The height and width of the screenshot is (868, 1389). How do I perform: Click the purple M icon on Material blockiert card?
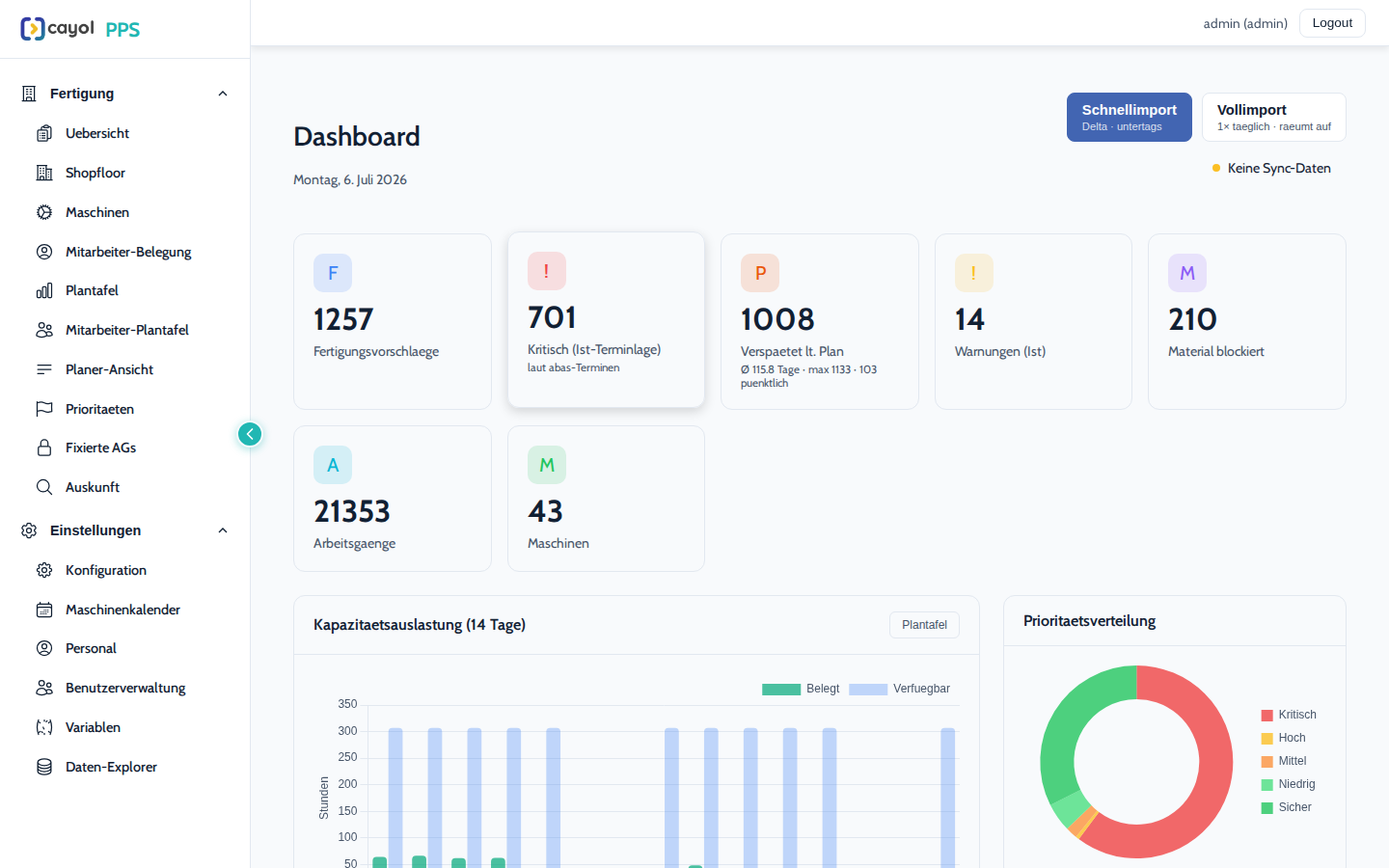1187,273
